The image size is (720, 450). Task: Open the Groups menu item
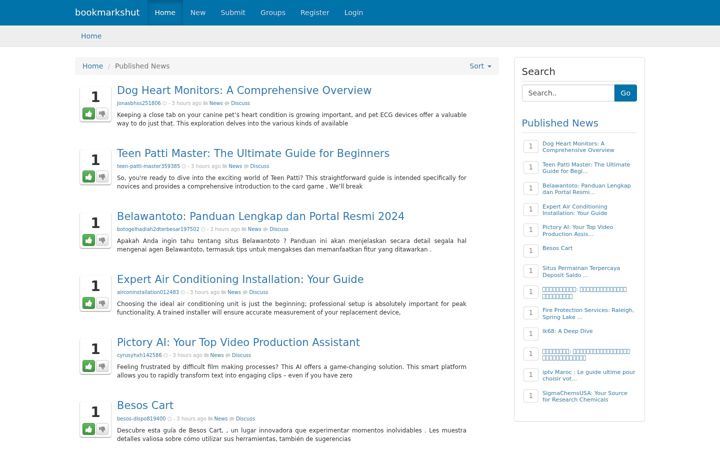(x=273, y=12)
